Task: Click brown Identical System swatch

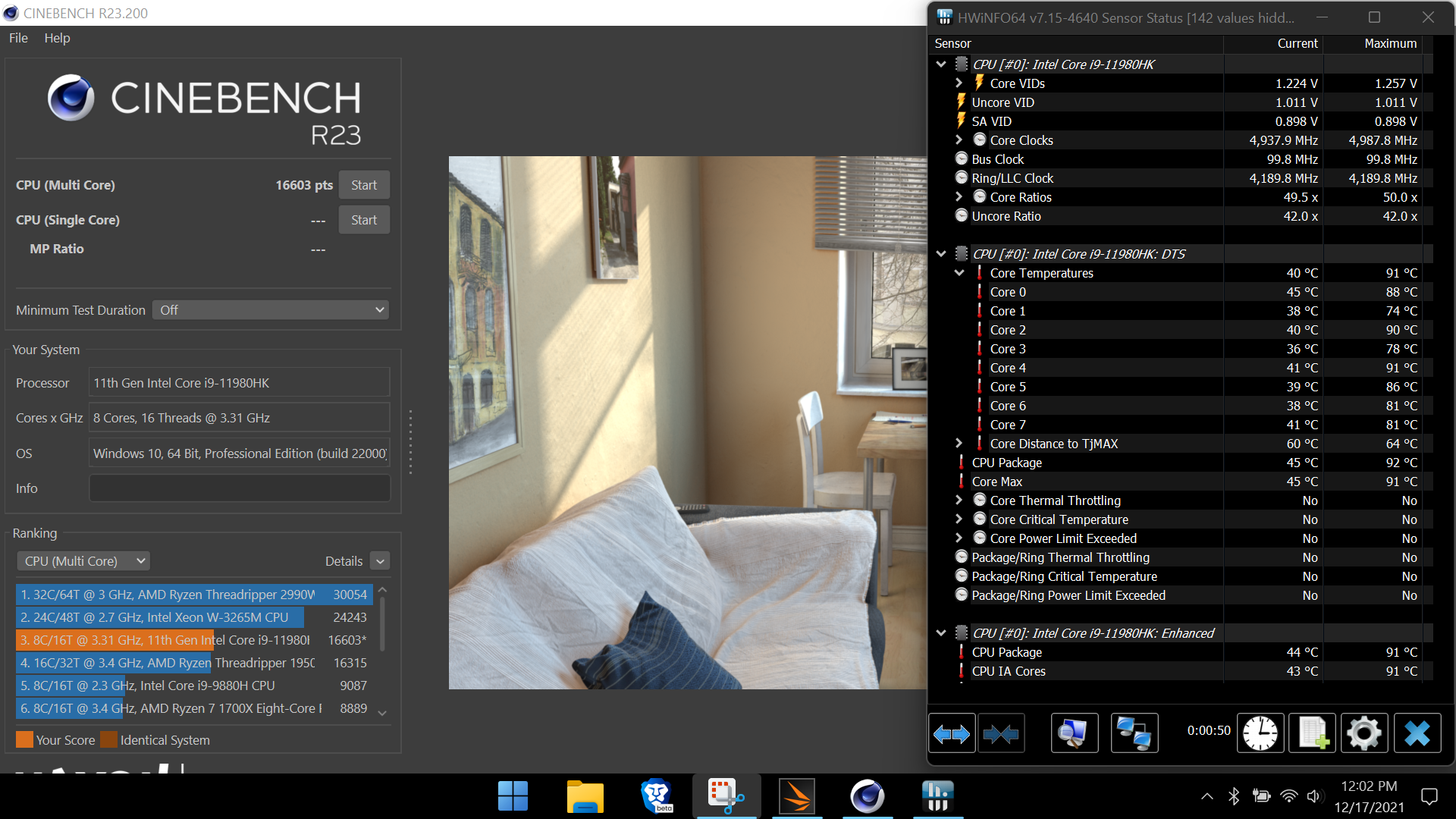Action: pos(109,739)
